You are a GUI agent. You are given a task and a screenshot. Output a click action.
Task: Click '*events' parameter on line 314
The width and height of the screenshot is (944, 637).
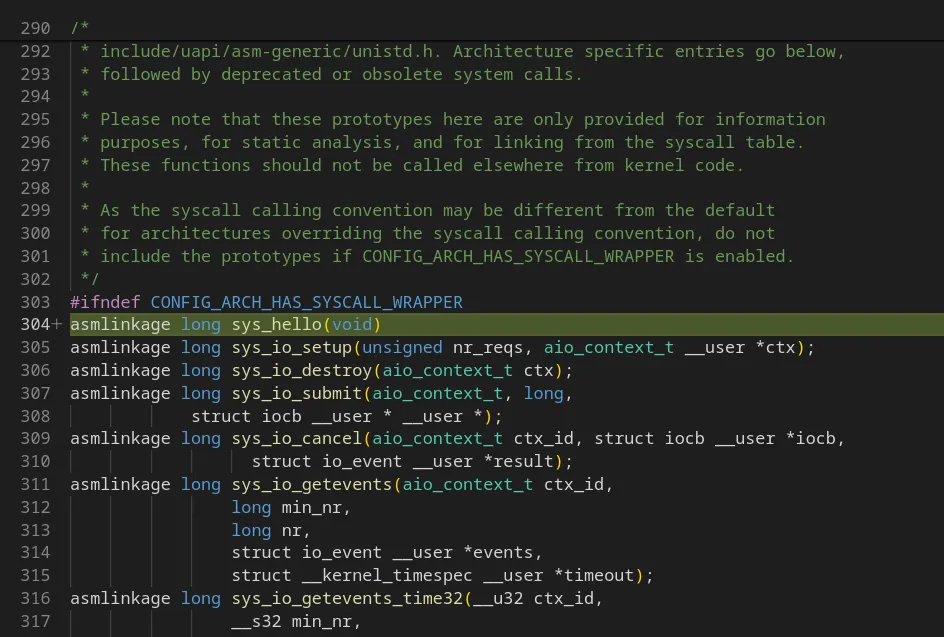tap(498, 552)
